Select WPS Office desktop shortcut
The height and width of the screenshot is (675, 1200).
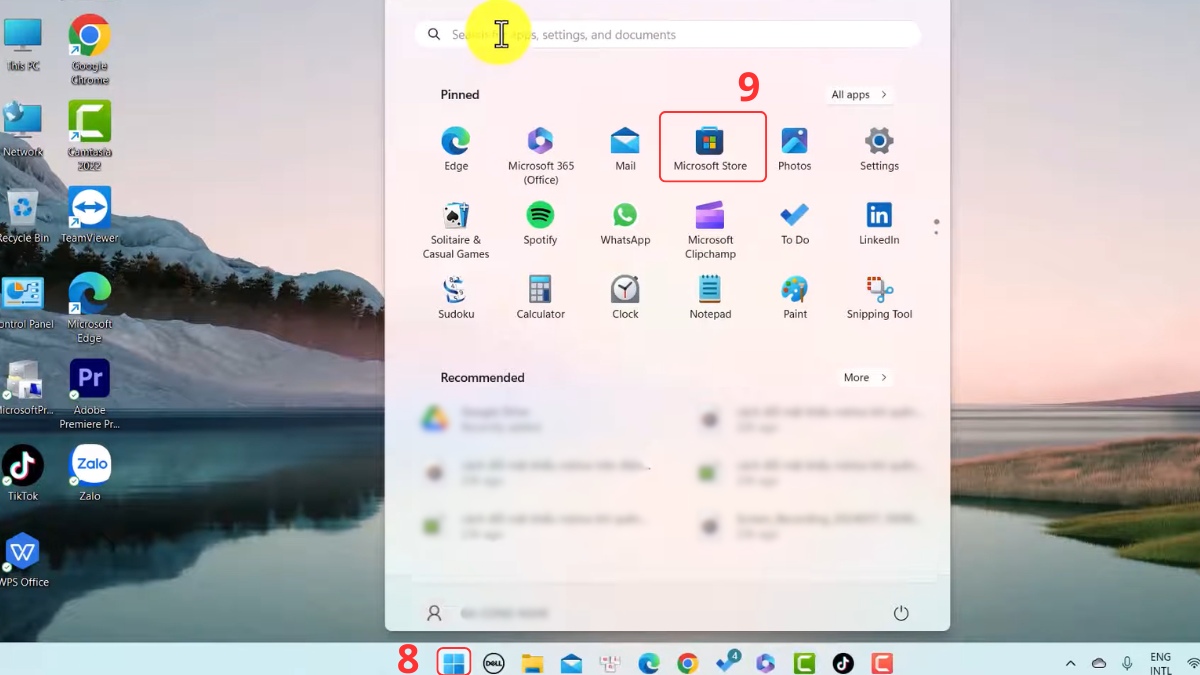[x=23, y=560]
